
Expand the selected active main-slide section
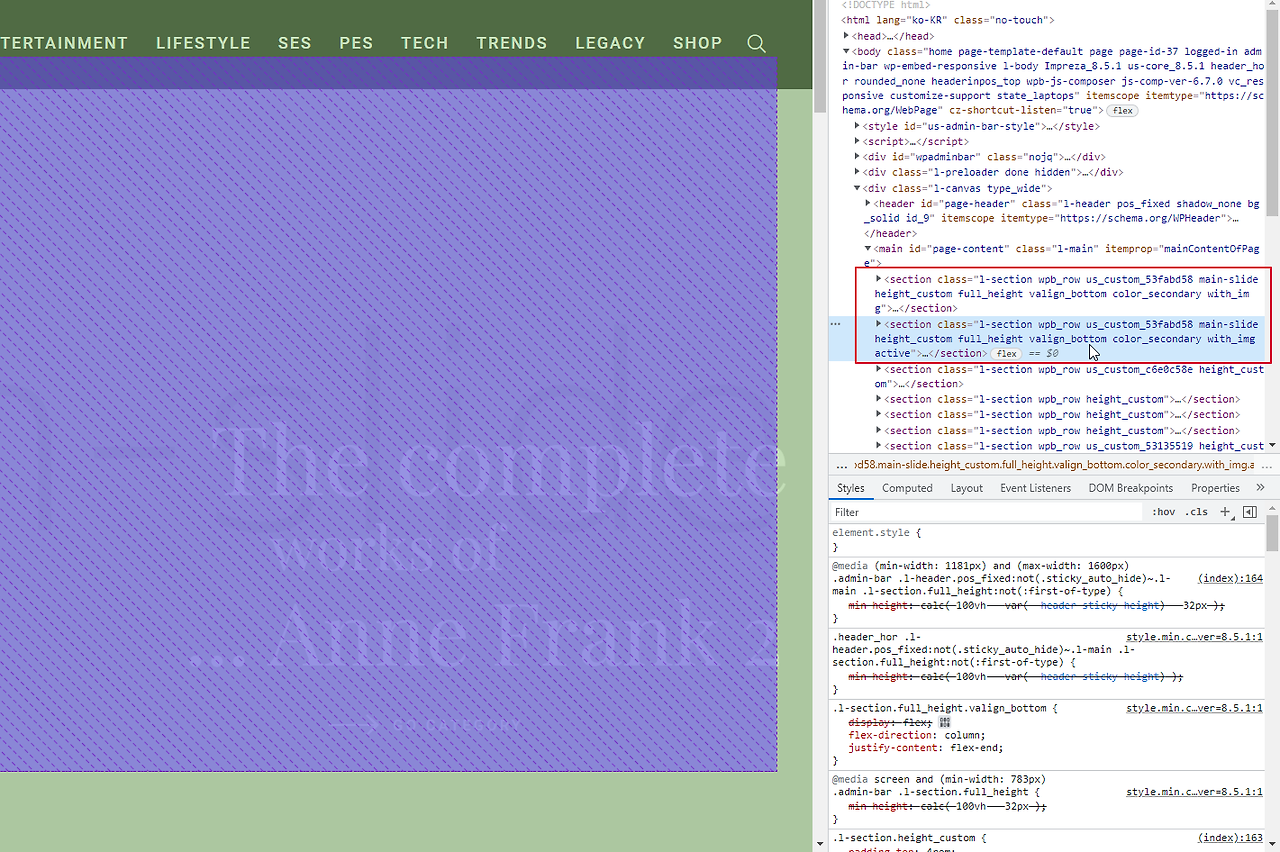click(879, 324)
